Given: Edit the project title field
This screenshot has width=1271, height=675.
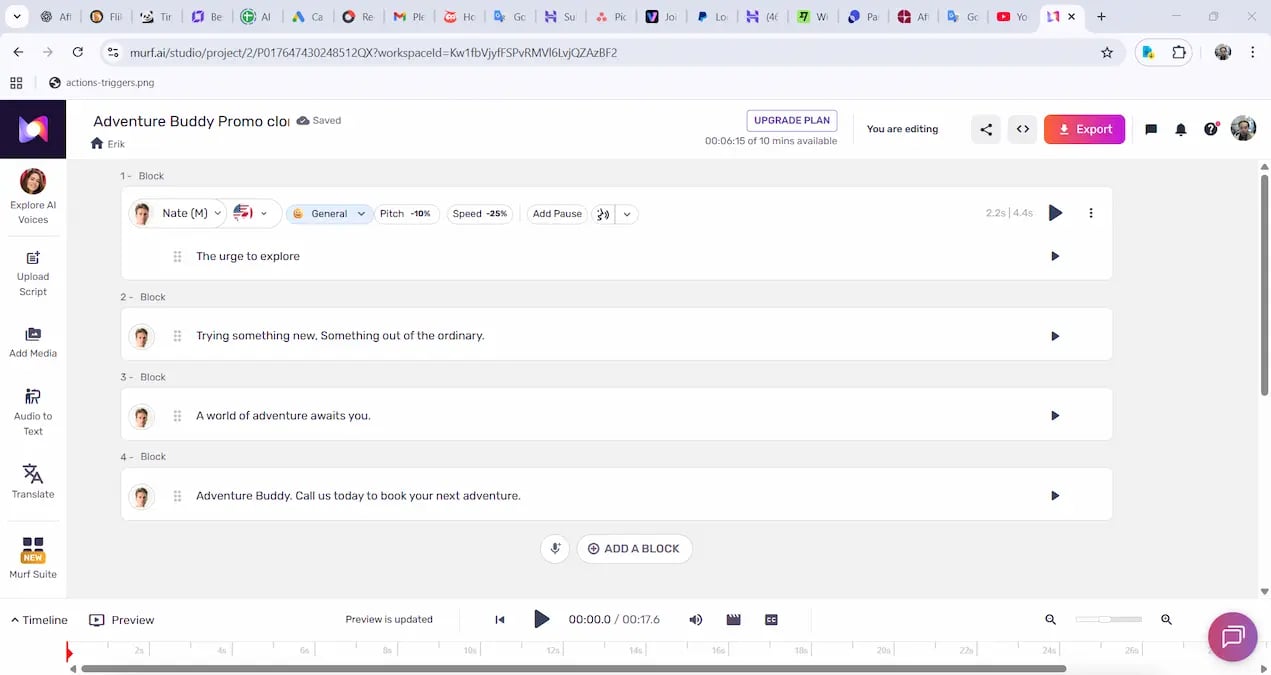Looking at the screenshot, I should coord(191,121).
